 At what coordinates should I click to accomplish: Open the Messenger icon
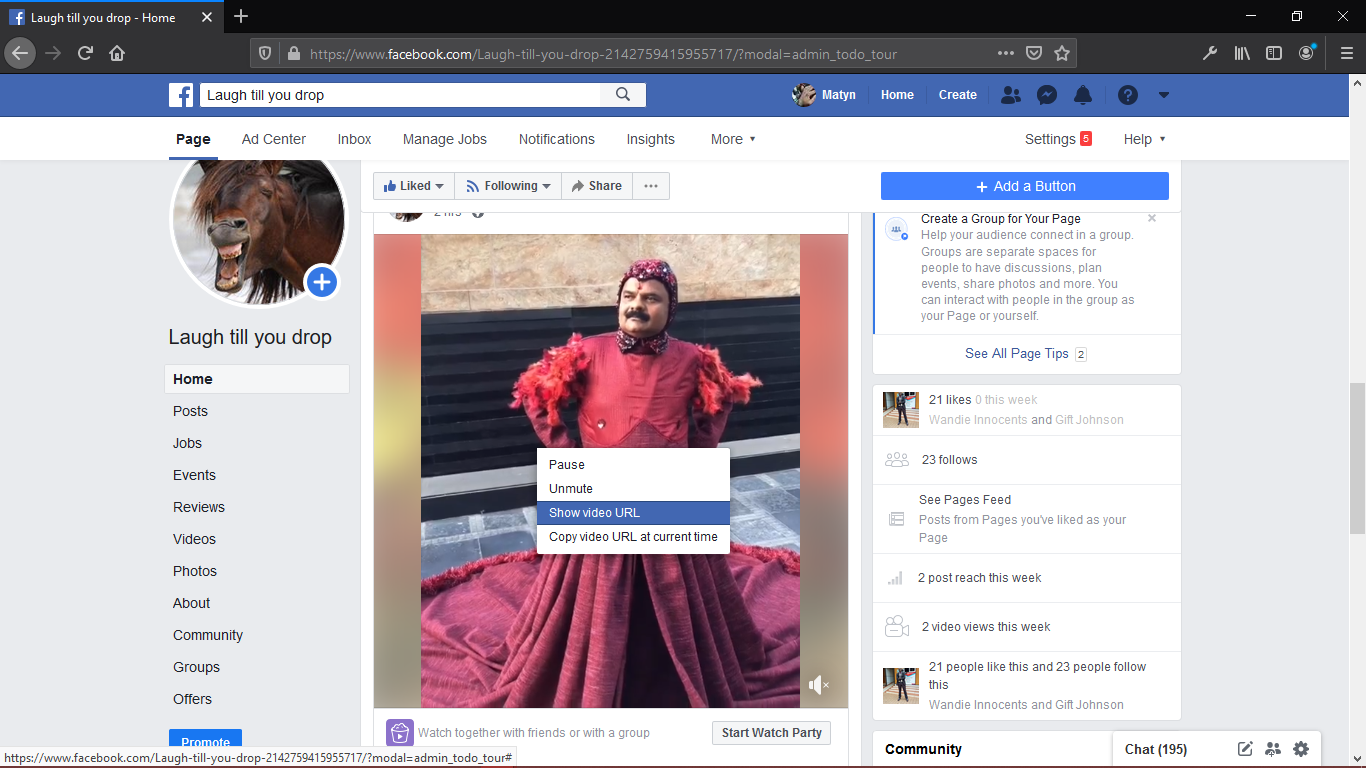(x=1047, y=95)
